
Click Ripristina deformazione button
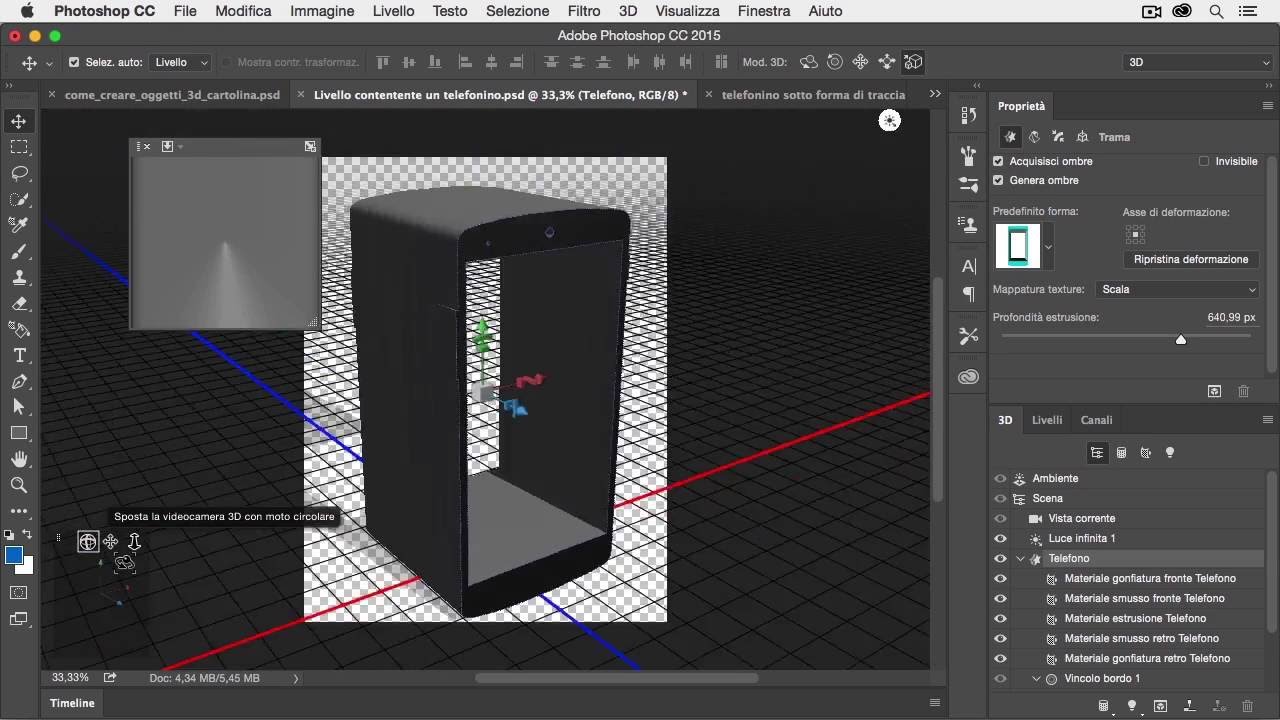pos(1191,259)
